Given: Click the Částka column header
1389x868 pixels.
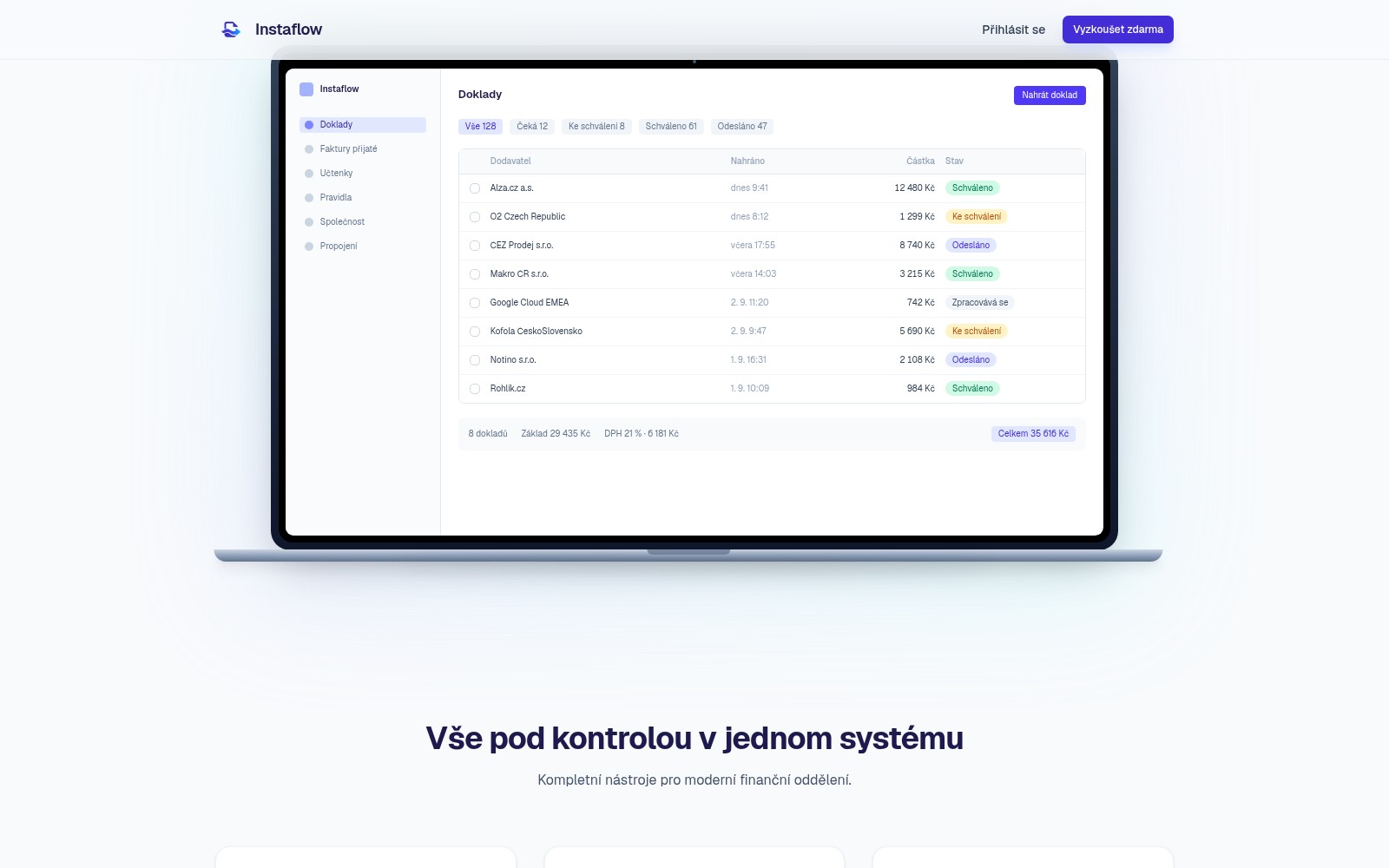Looking at the screenshot, I should click(x=920, y=161).
